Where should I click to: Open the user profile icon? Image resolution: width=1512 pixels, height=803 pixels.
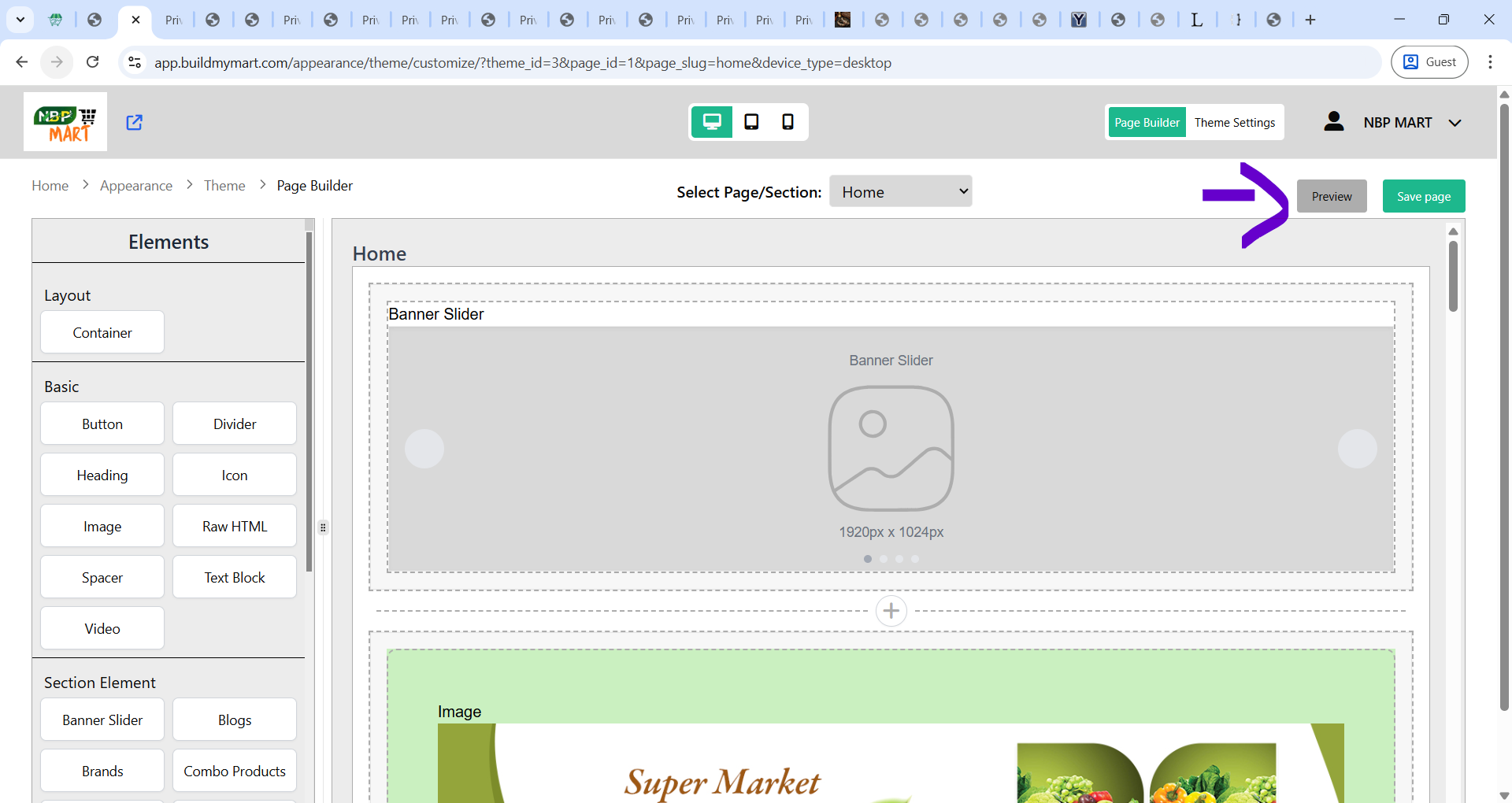pos(1334,122)
